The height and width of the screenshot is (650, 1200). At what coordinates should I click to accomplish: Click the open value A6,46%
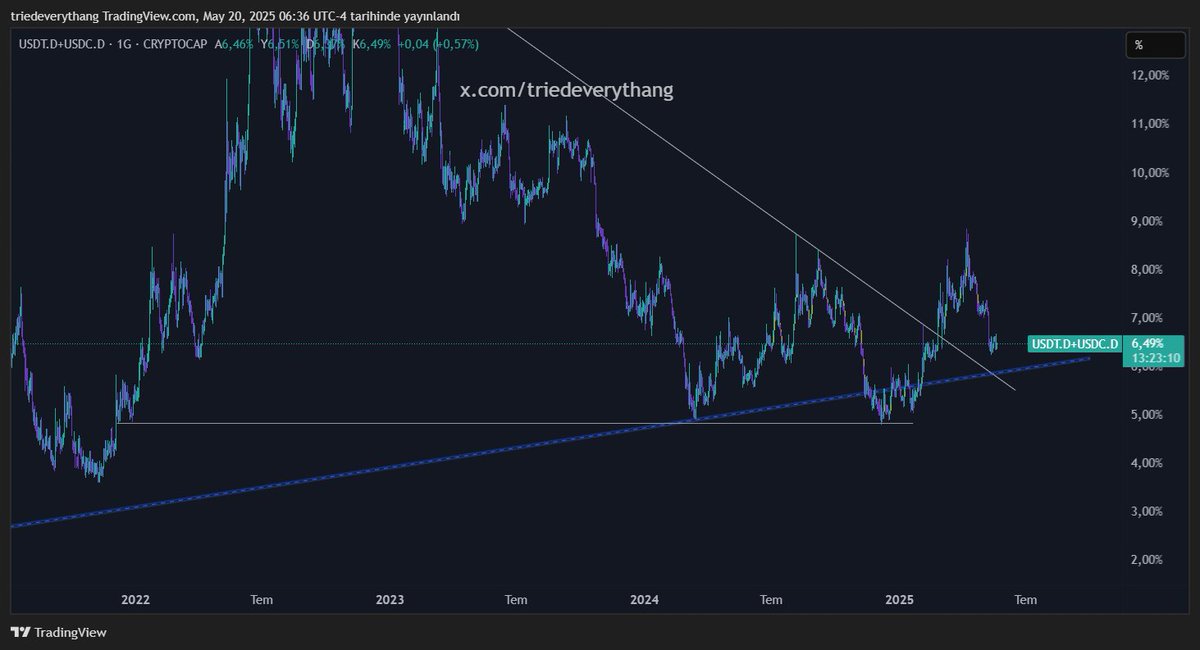pyautogui.click(x=236, y=44)
